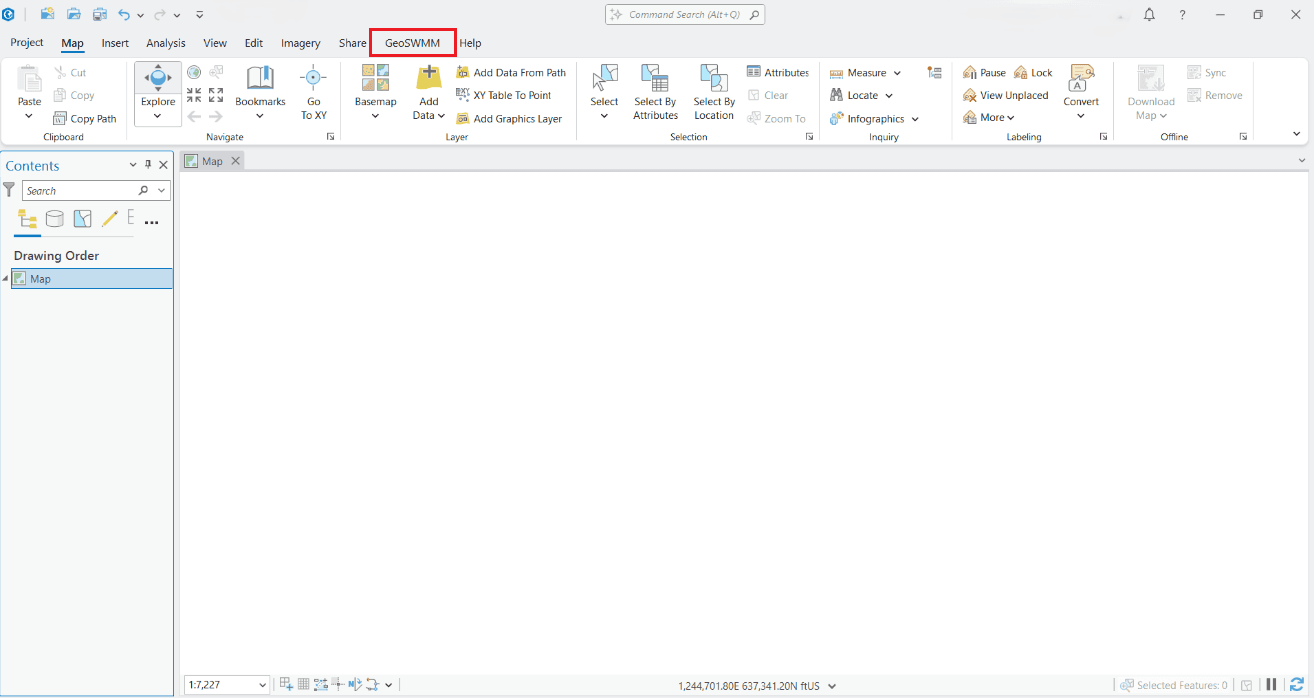The image size is (1314, 698).
Task: Toggle the Pause drawing option
Action: coord(983,71)
